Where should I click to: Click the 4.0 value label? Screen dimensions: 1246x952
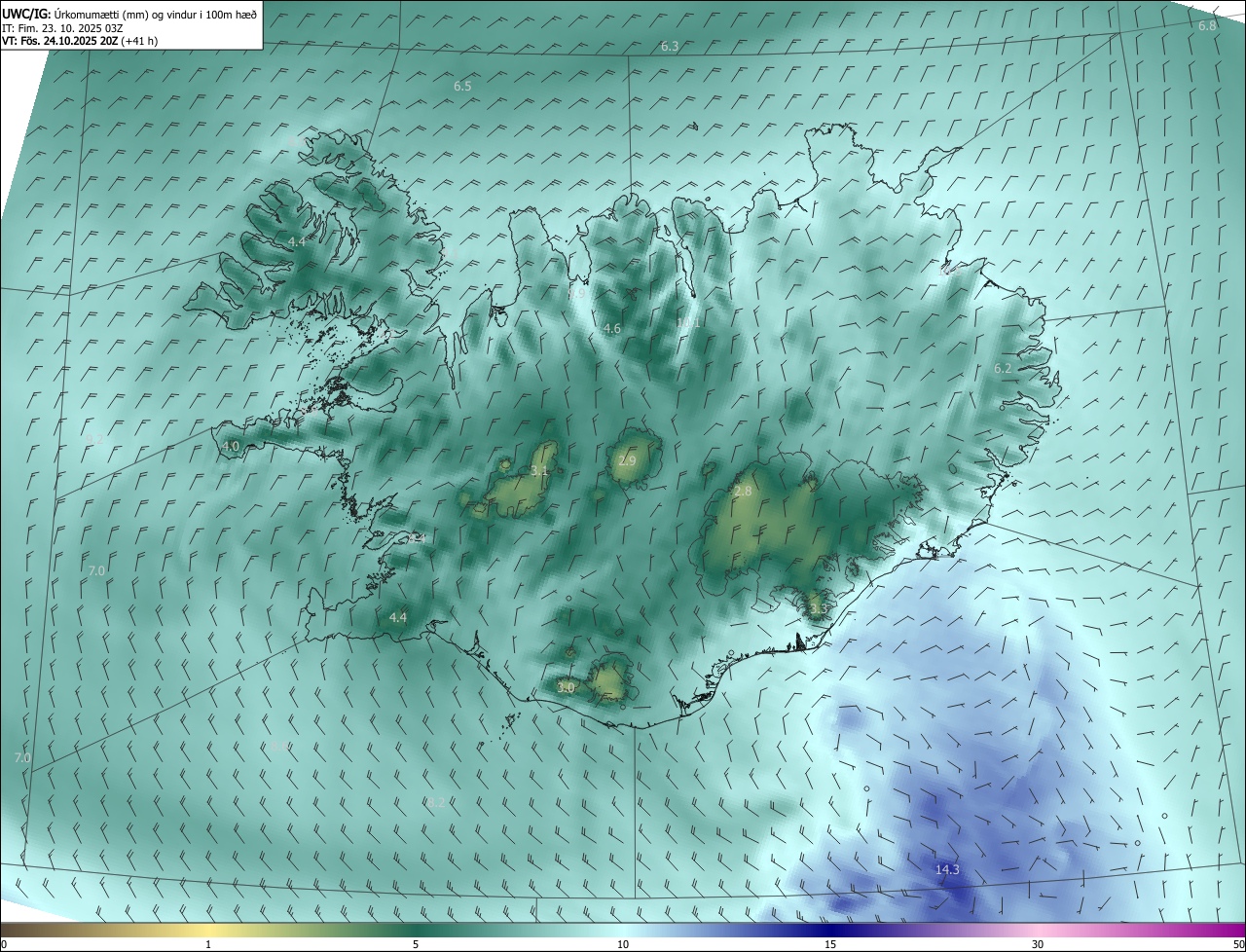tap(231, 446)
